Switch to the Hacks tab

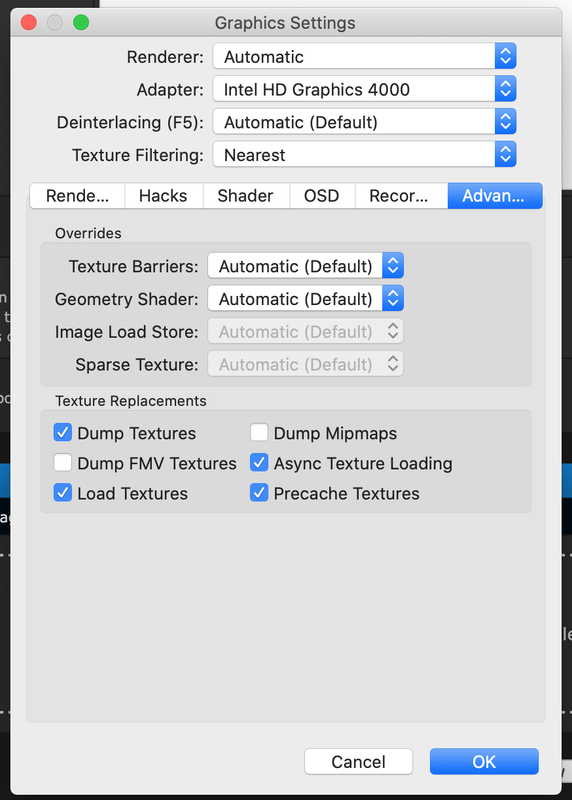pos(163,195)
